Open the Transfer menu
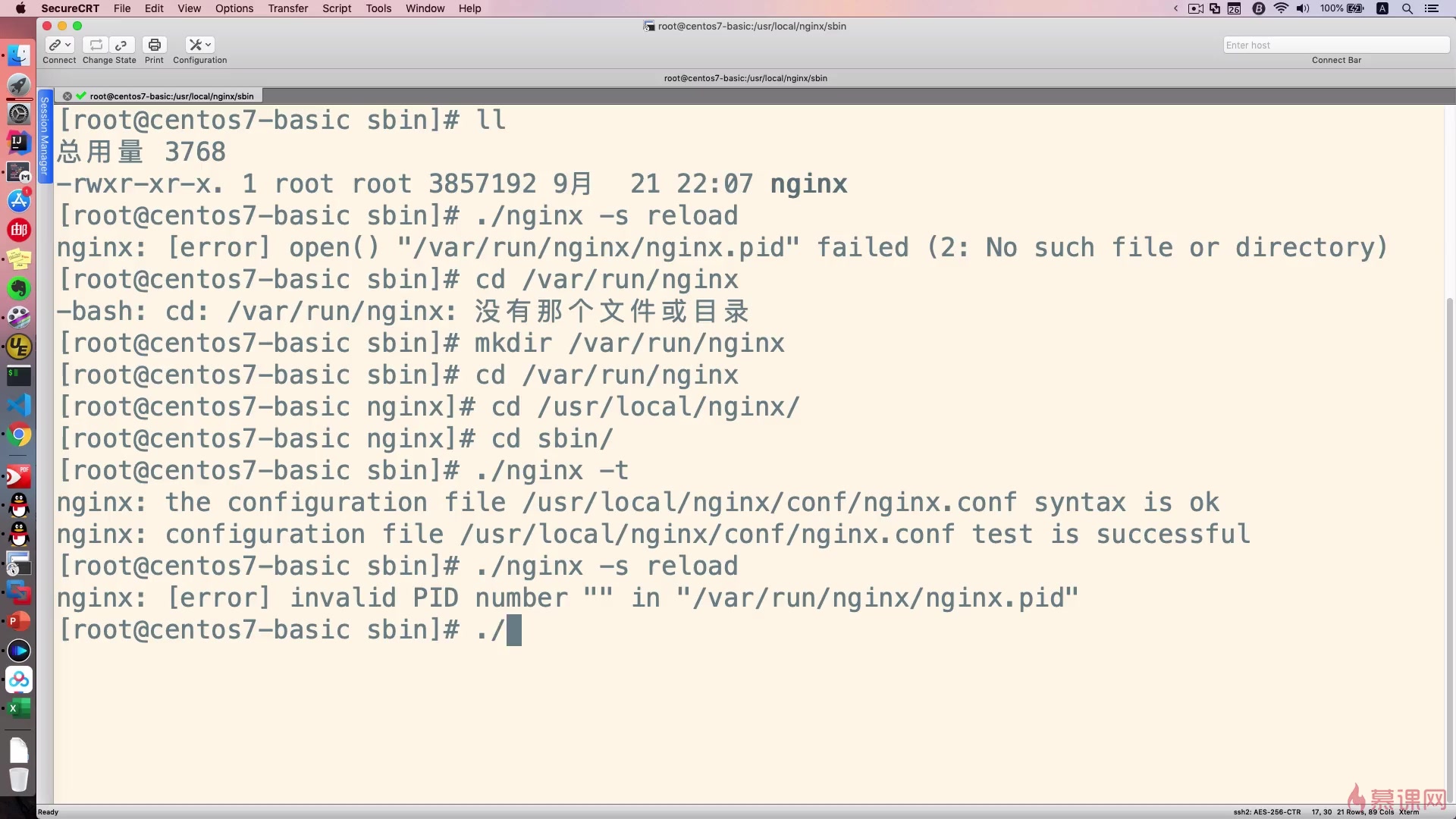The height and width of the screenshot is (819, 1456). tap(287, 8)
